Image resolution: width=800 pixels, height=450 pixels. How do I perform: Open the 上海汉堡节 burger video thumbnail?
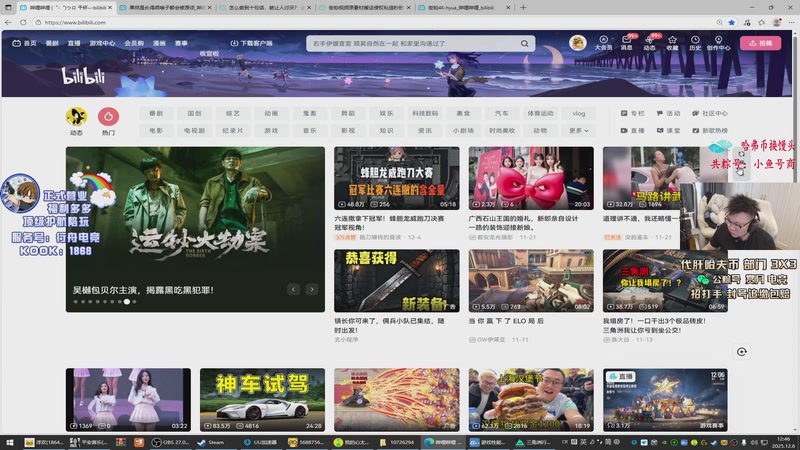pos(531,399)
